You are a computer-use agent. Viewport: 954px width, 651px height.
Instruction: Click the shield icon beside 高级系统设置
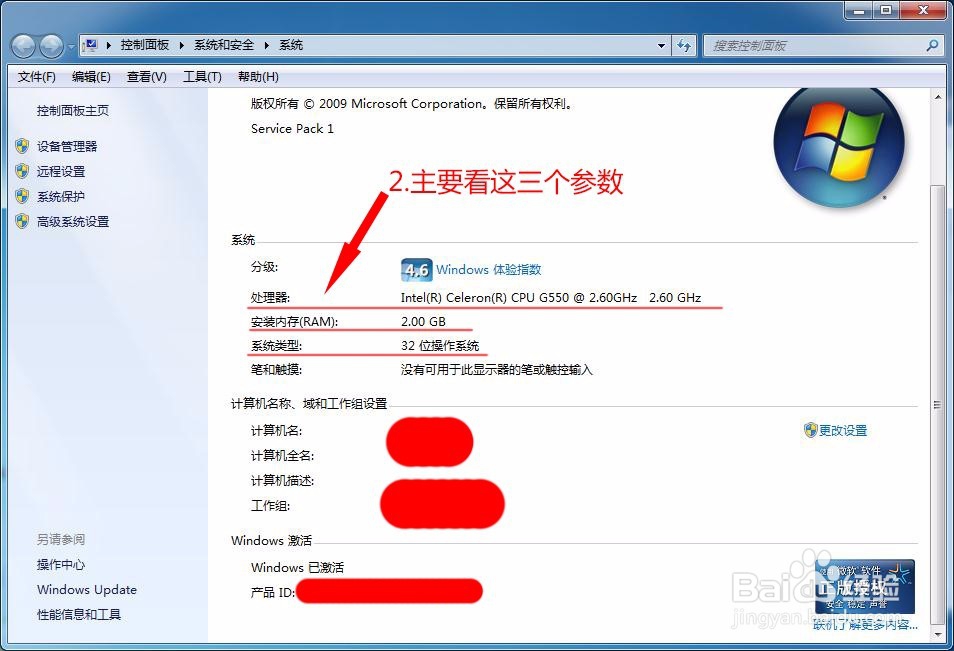pyautogui.click(x=22, y=221)
